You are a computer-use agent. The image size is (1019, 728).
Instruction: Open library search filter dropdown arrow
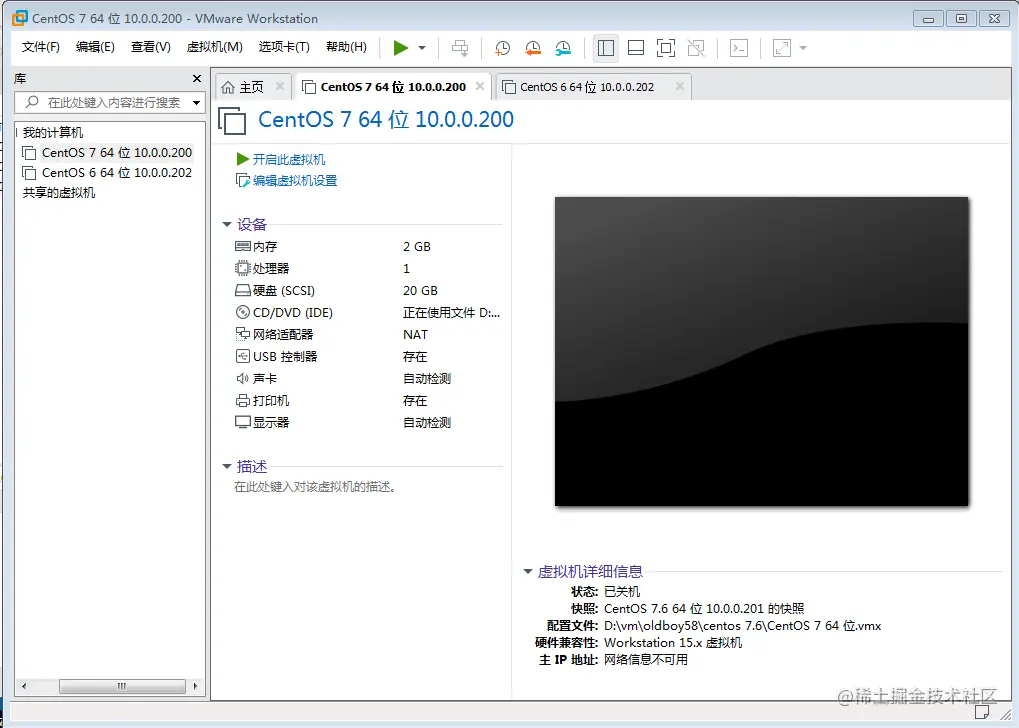coord(196,103)
